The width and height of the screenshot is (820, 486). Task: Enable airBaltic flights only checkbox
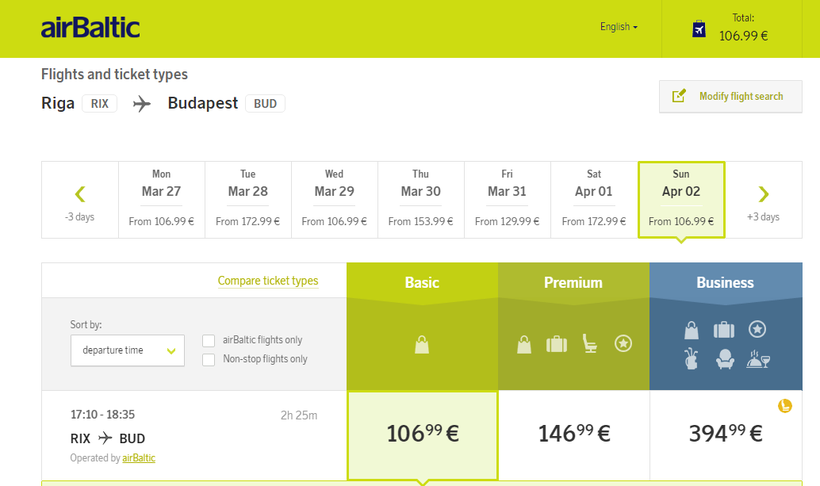(x=208, y=340)
